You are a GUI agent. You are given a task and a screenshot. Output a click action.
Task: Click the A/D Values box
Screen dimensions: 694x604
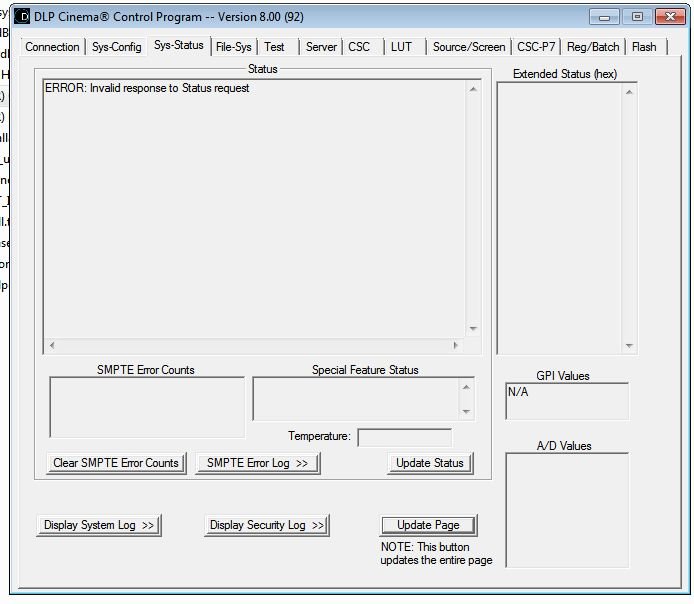click(x=567, y=510)
